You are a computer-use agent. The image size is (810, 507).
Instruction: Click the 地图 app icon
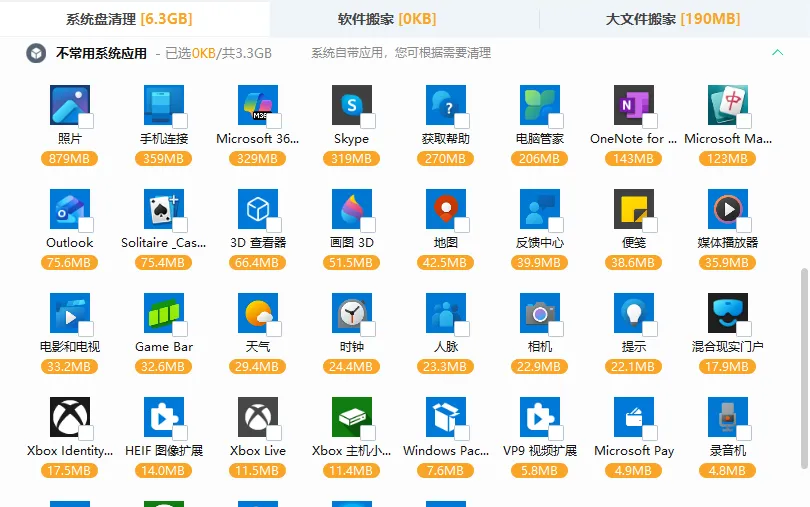pos(446,209)
